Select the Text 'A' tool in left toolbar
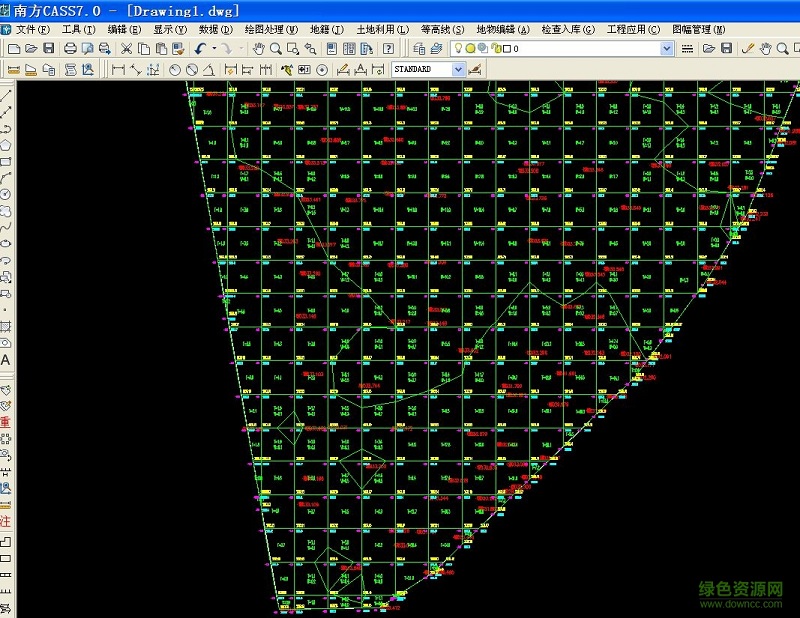Viewport: 800px width, 618px height. point(6,360)
